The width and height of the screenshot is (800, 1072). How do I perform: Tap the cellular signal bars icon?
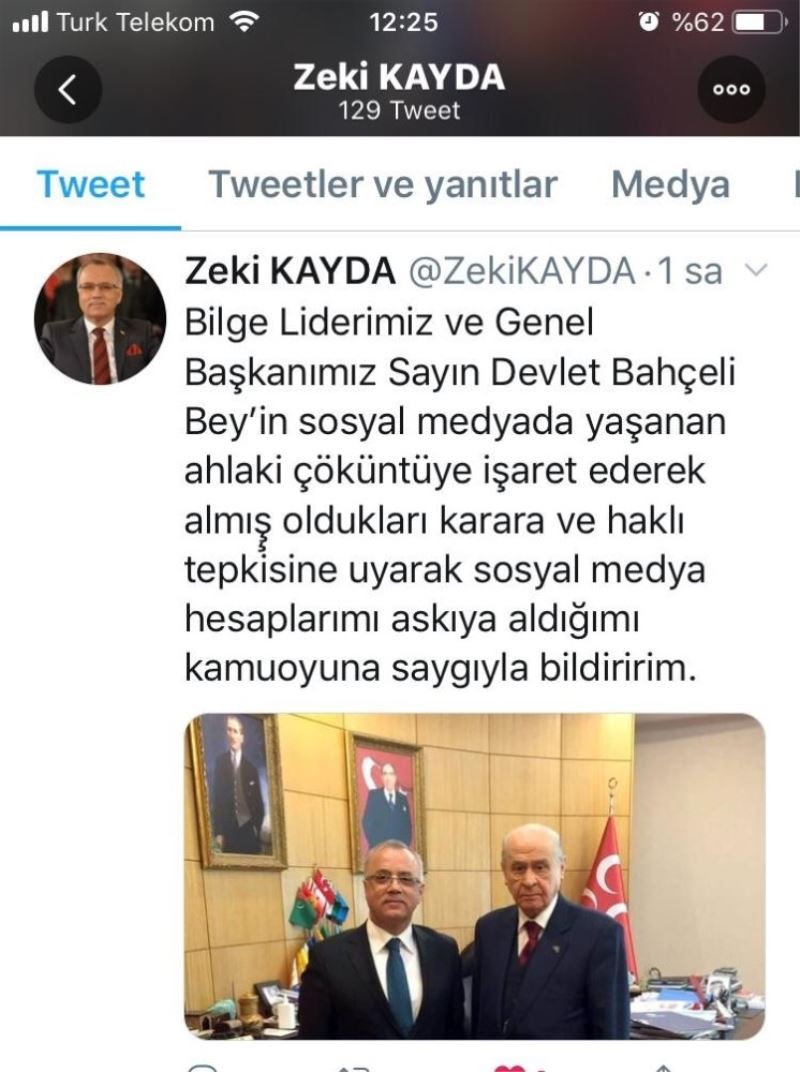31,22
